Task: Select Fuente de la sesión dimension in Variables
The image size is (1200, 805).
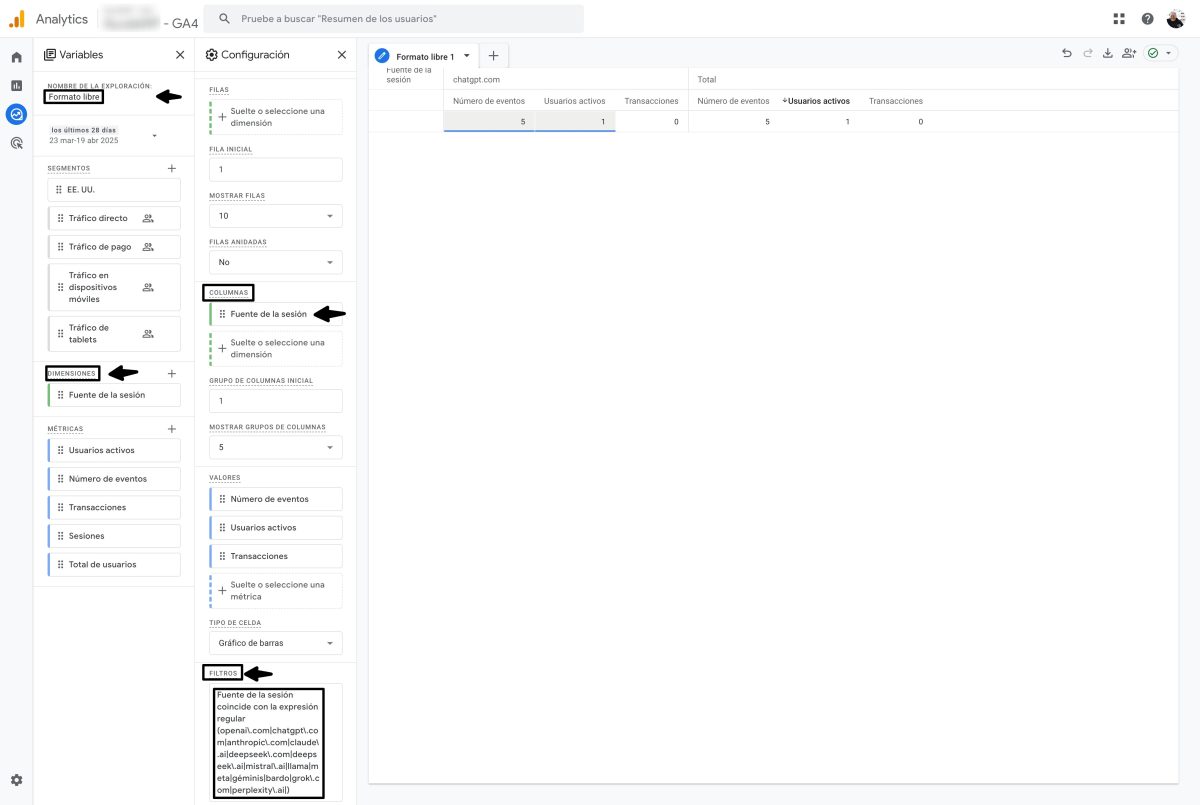Action: pos(114,395)
